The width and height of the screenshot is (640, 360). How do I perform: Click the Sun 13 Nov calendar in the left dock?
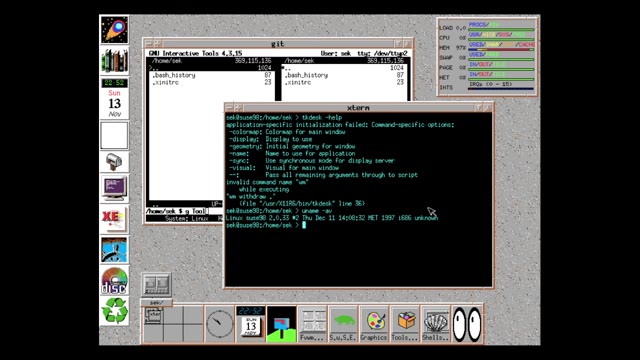pos(114,104)
